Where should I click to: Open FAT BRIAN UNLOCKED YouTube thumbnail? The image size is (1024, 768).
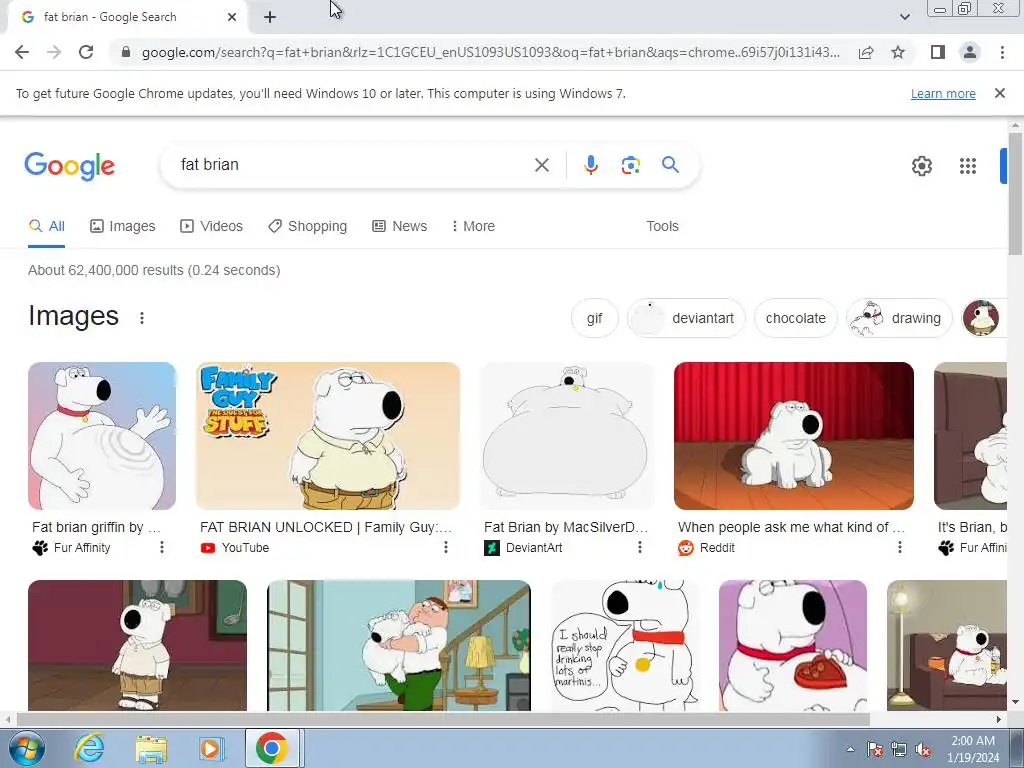328,436
